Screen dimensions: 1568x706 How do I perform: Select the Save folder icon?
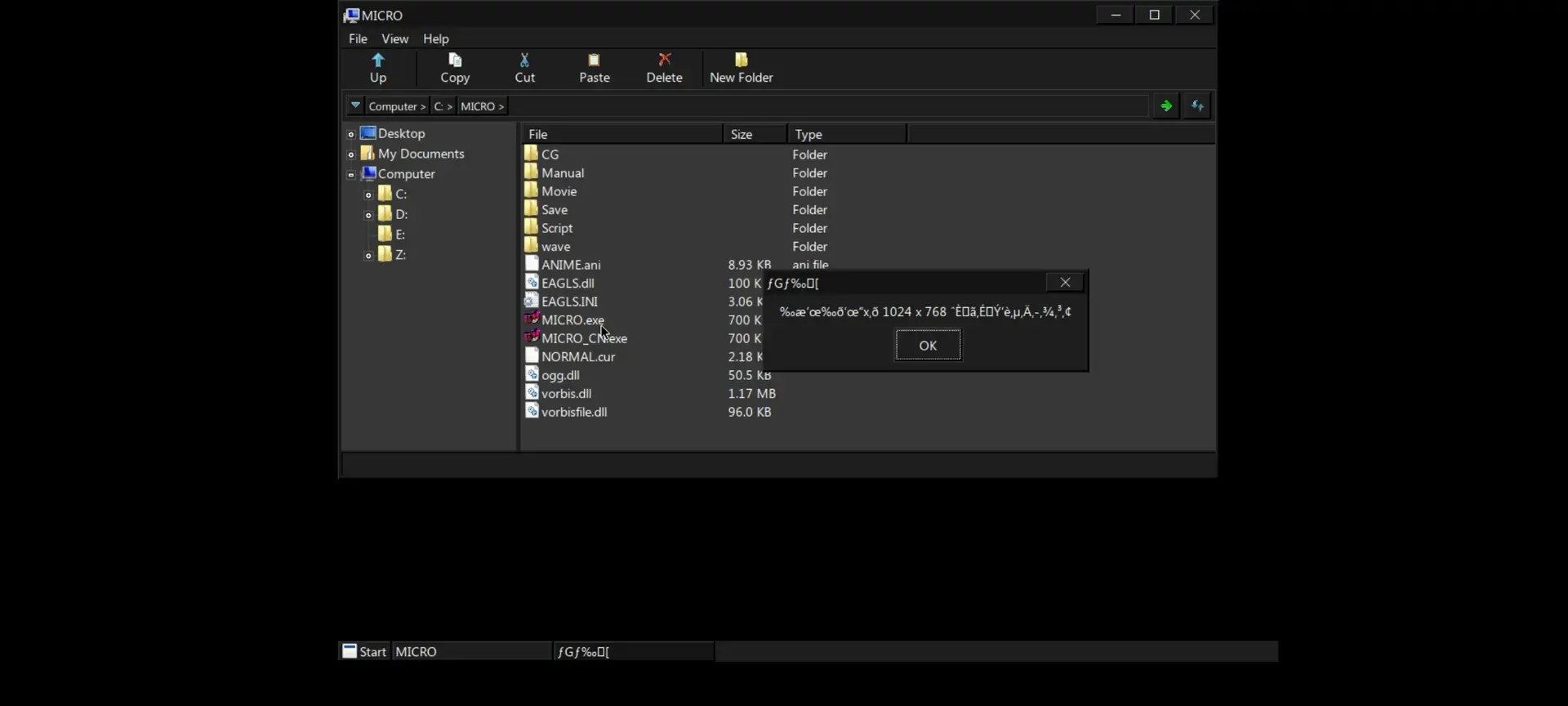531,208
